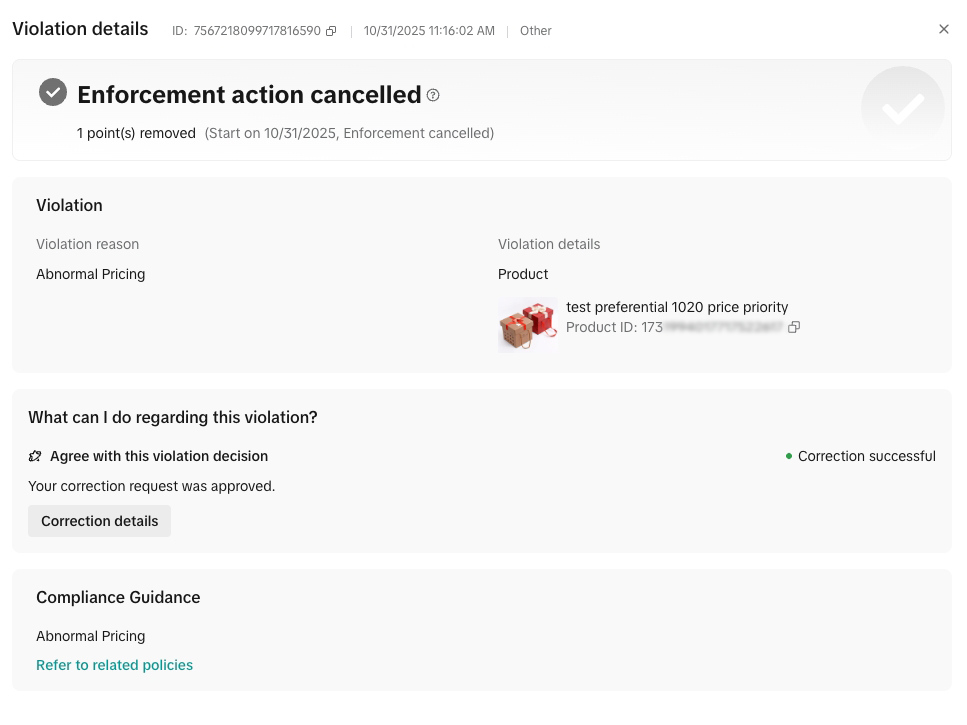
Task: Open the gift box product thumbnail
Action: 528,324
